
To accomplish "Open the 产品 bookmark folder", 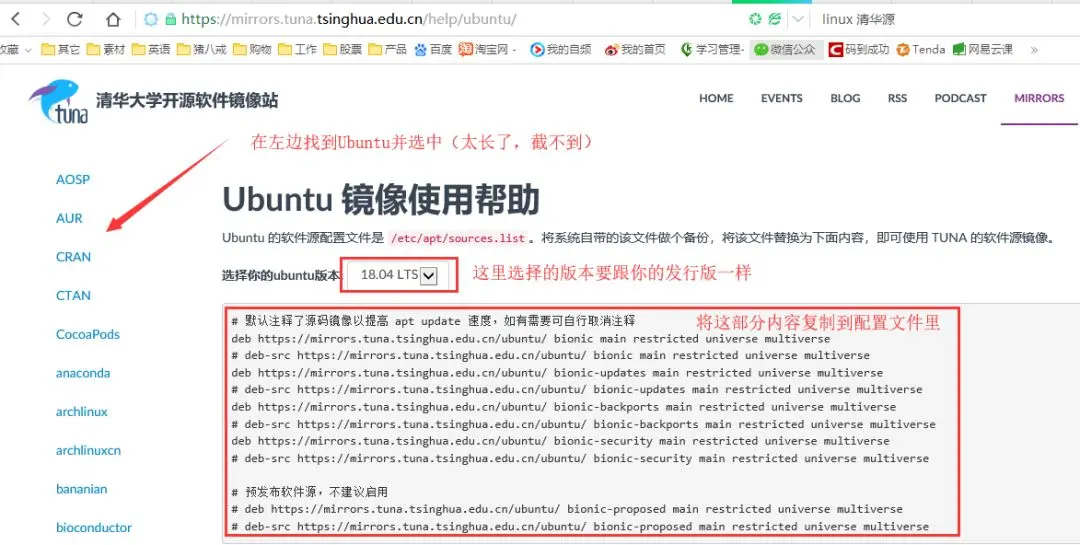I will tap(387, 50).
